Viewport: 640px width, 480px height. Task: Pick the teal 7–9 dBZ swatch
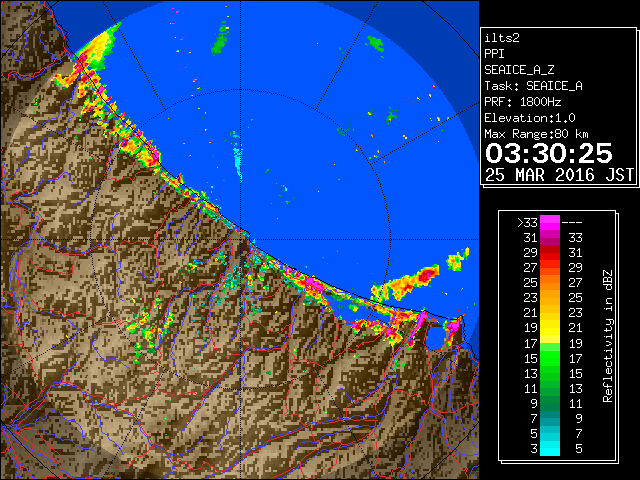[550, 418]
